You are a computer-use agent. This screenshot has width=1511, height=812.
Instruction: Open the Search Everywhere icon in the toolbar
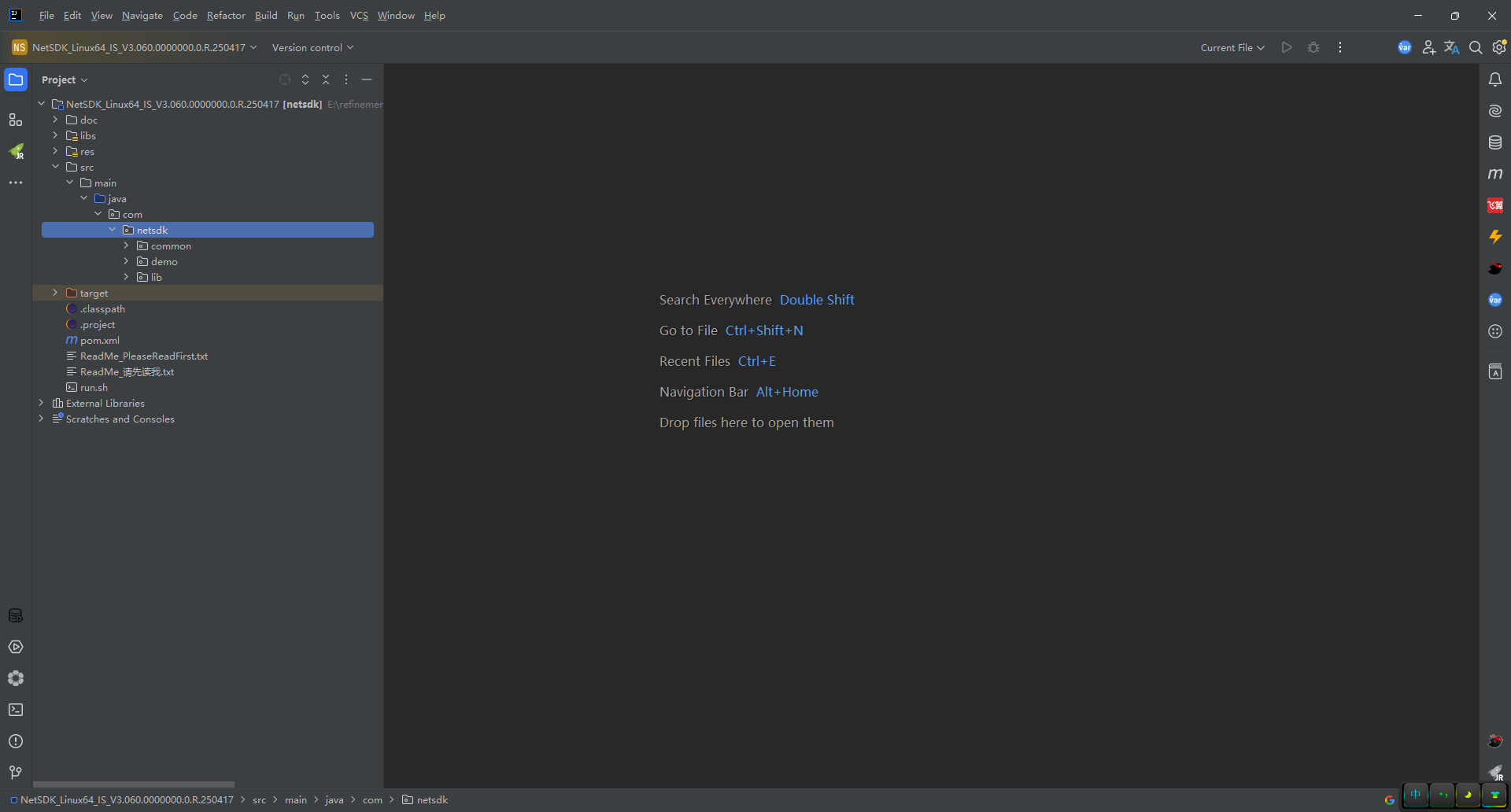(x=1476, y=47)
